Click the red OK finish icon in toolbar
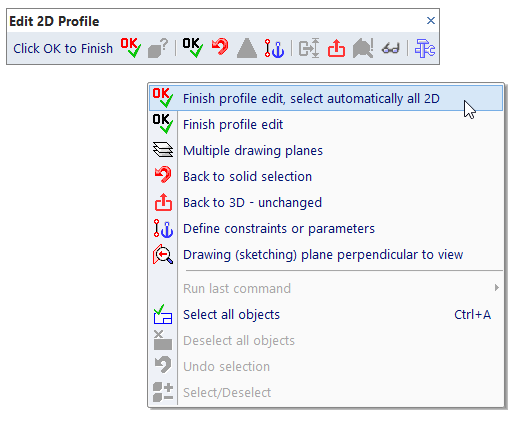Image resolution: width=519 pixels, height=422 pixels. (130, 48)
